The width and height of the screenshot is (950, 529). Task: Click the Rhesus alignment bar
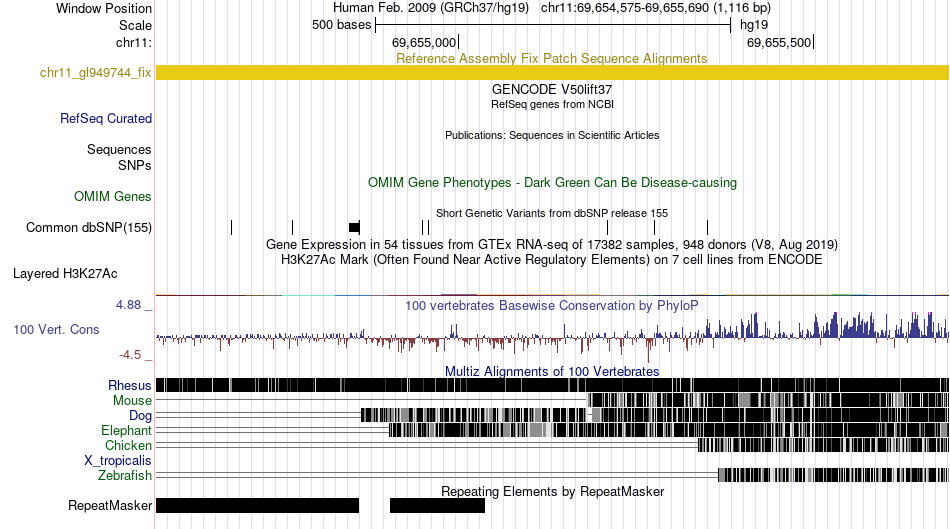click(x=552, y=385)
